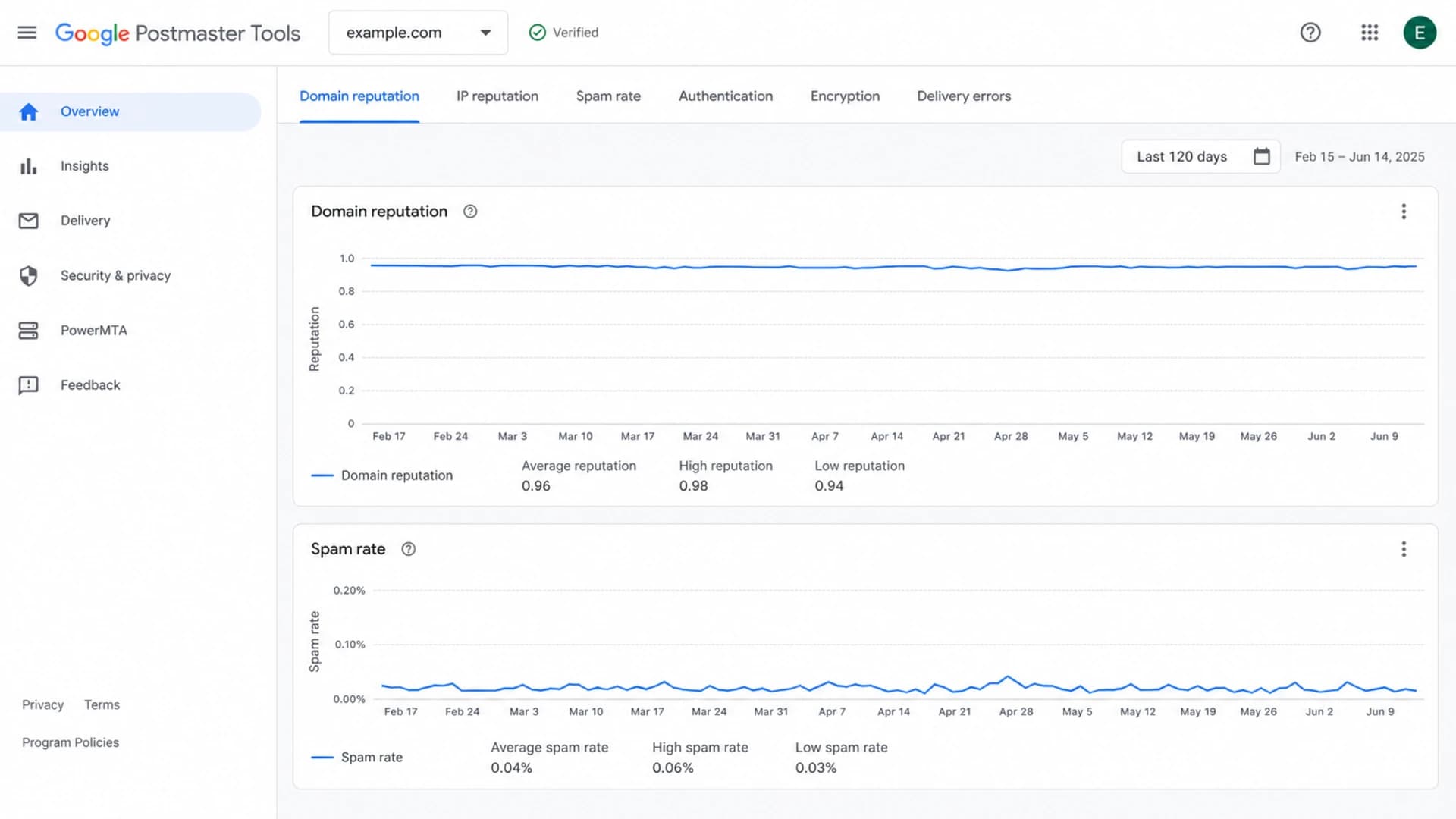Open Spam rate card more options
Image resolution: width=1456 pixels, height=819 pixels.
coord(1404,549)
